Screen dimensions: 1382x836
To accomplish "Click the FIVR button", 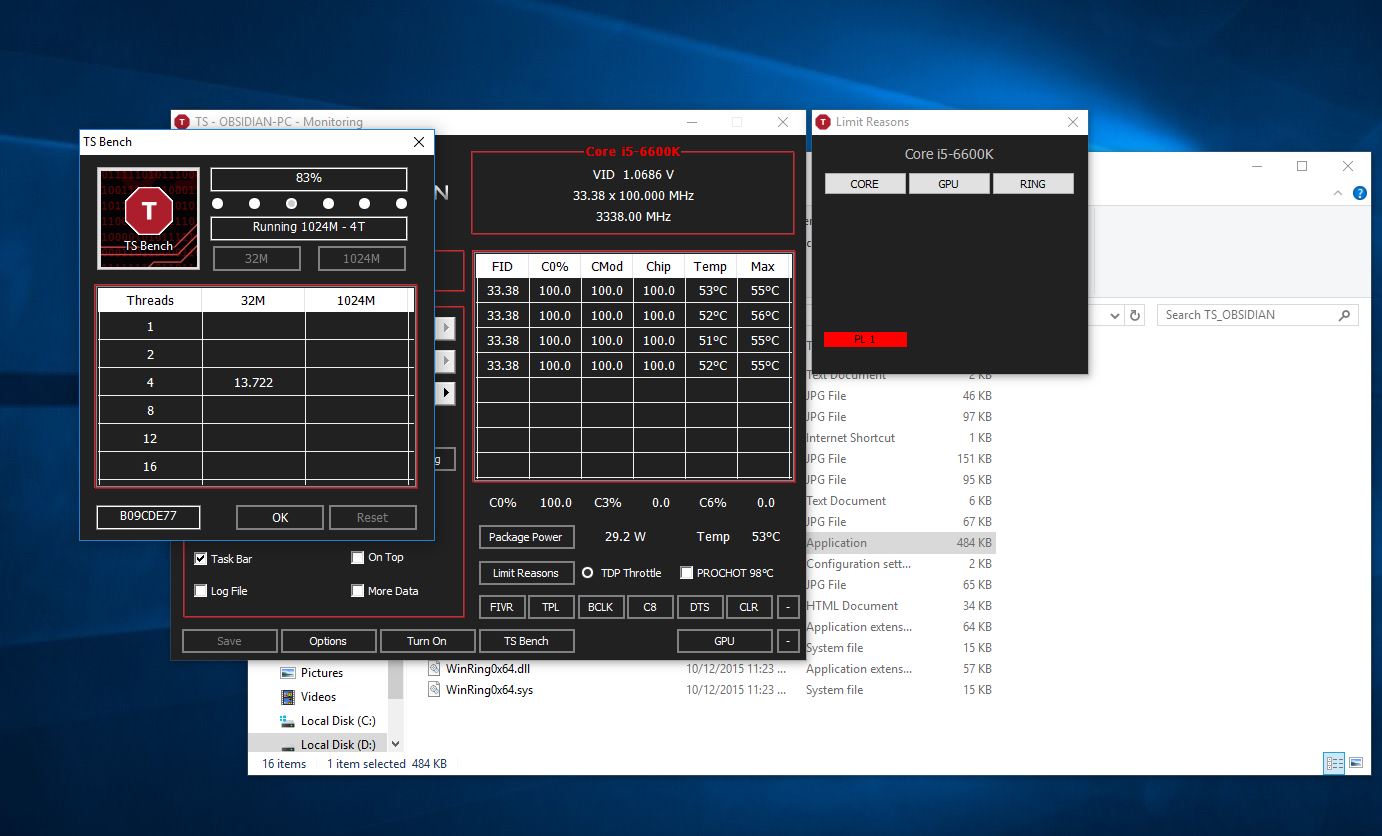I will pyautogui.click(x=502, y=607).
